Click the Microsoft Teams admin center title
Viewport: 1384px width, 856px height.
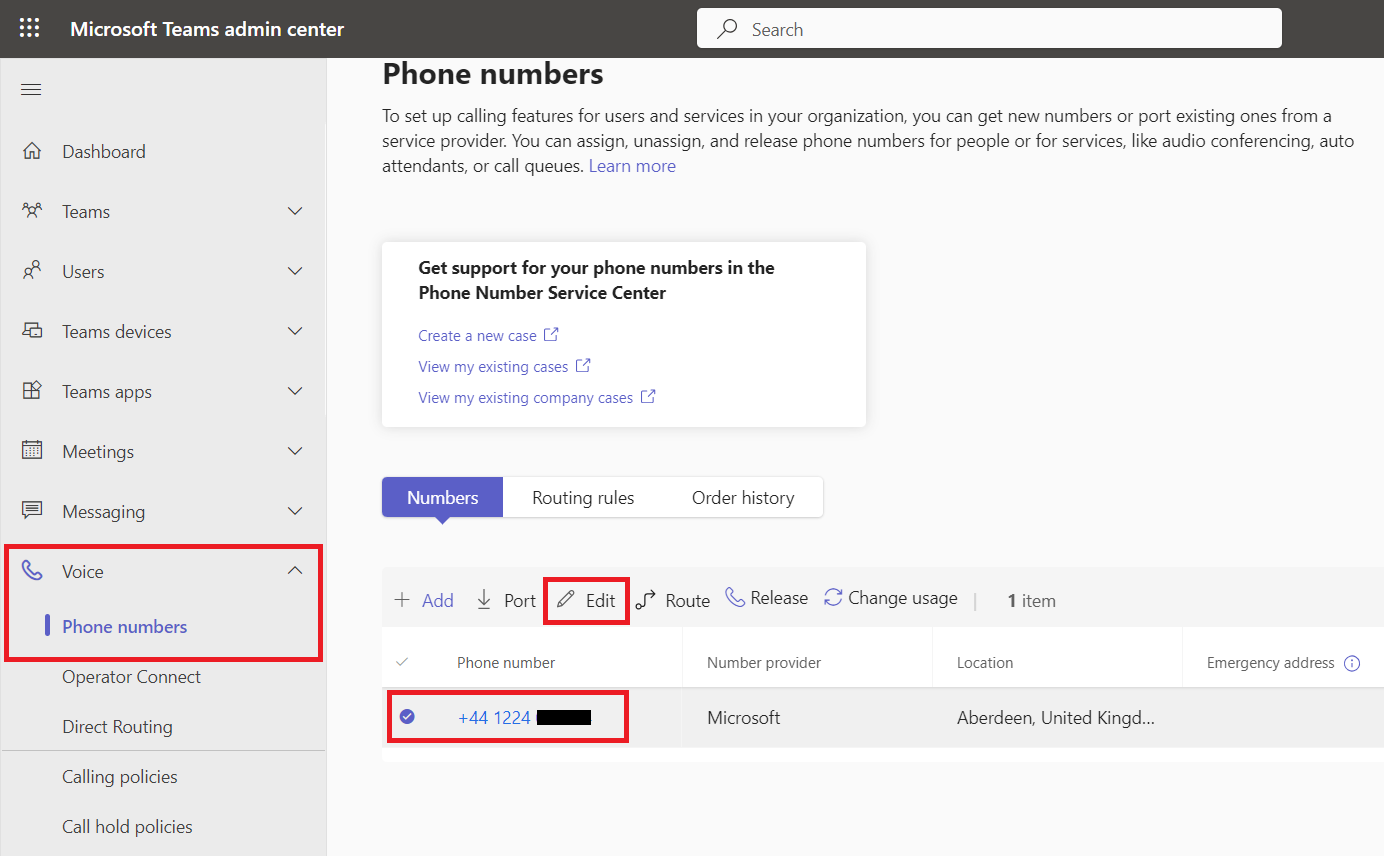coord(207,29)
